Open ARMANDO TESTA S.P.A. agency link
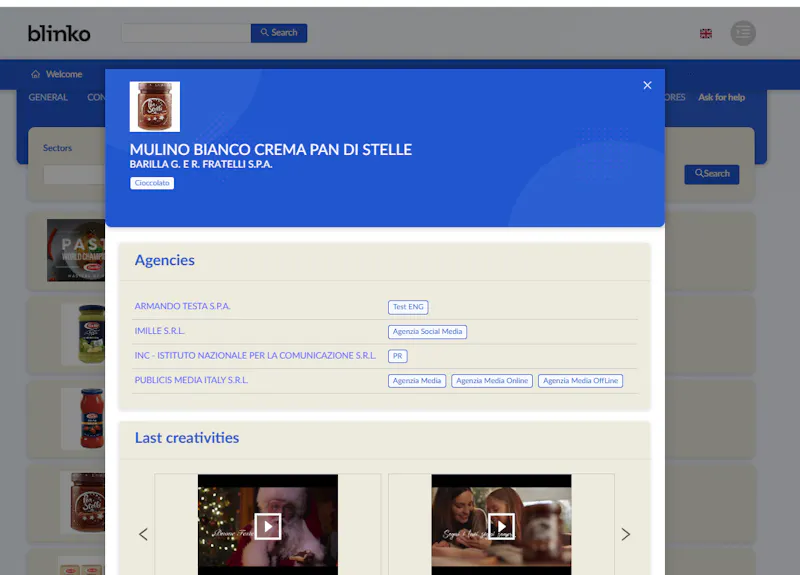Viewport: 800px width, 575px height. [x=182, y=306]
